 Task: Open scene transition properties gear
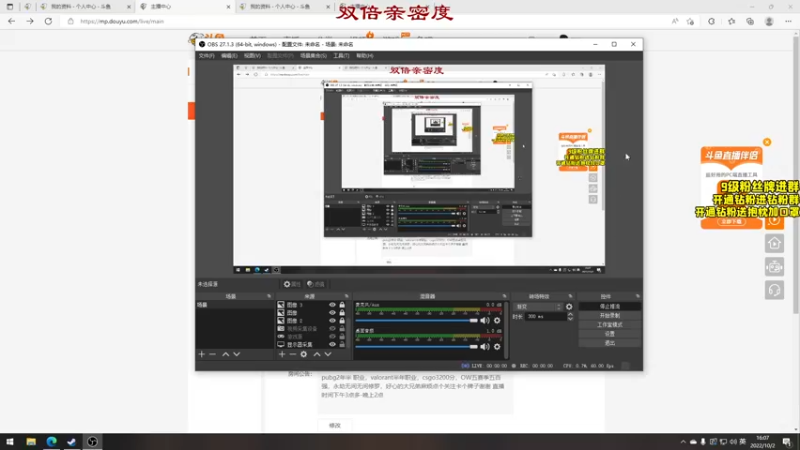click(569, 307)
